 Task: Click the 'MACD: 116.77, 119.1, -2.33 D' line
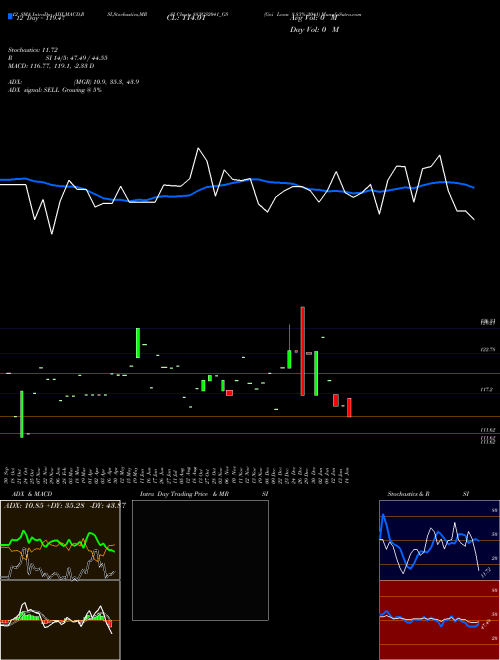pos(51,66)
